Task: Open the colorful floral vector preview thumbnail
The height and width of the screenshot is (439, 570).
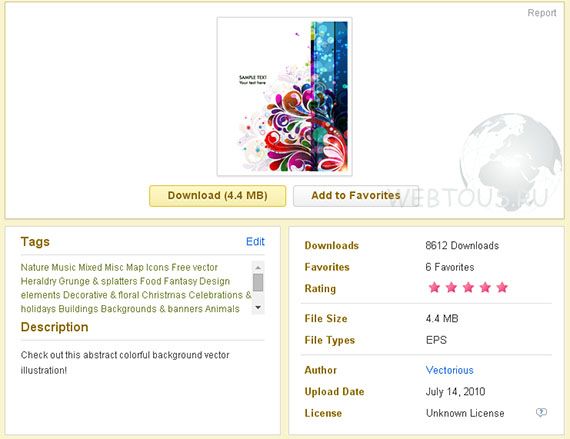Action: (285, 97)
